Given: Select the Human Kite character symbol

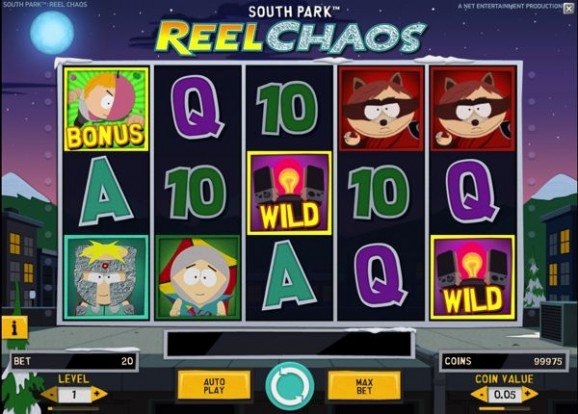Looking at the screenshot, I should (198, 277).
